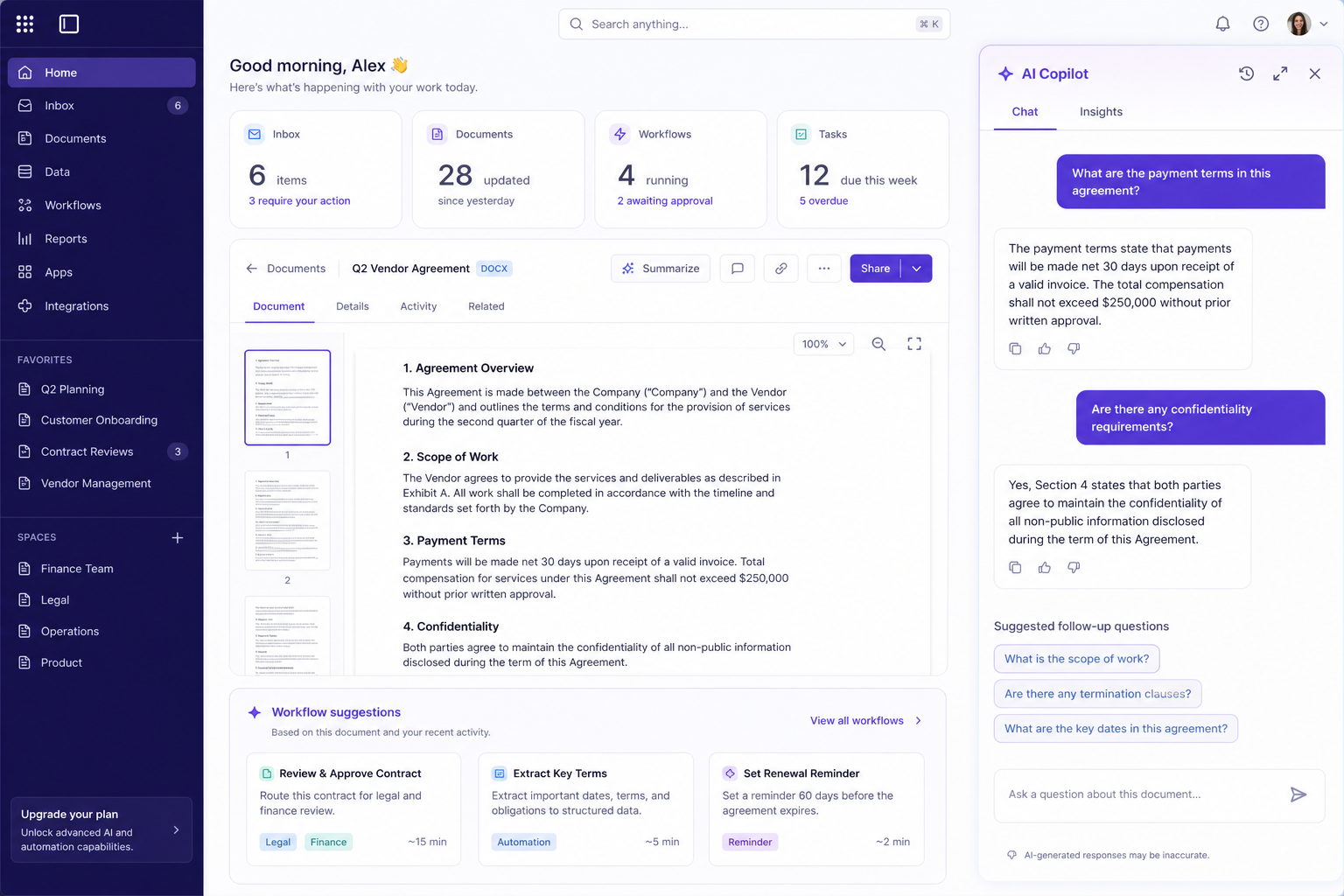1344x896 pixels.
Task: Close the AI Copilot panel
Action: [x=1314, y=73]
